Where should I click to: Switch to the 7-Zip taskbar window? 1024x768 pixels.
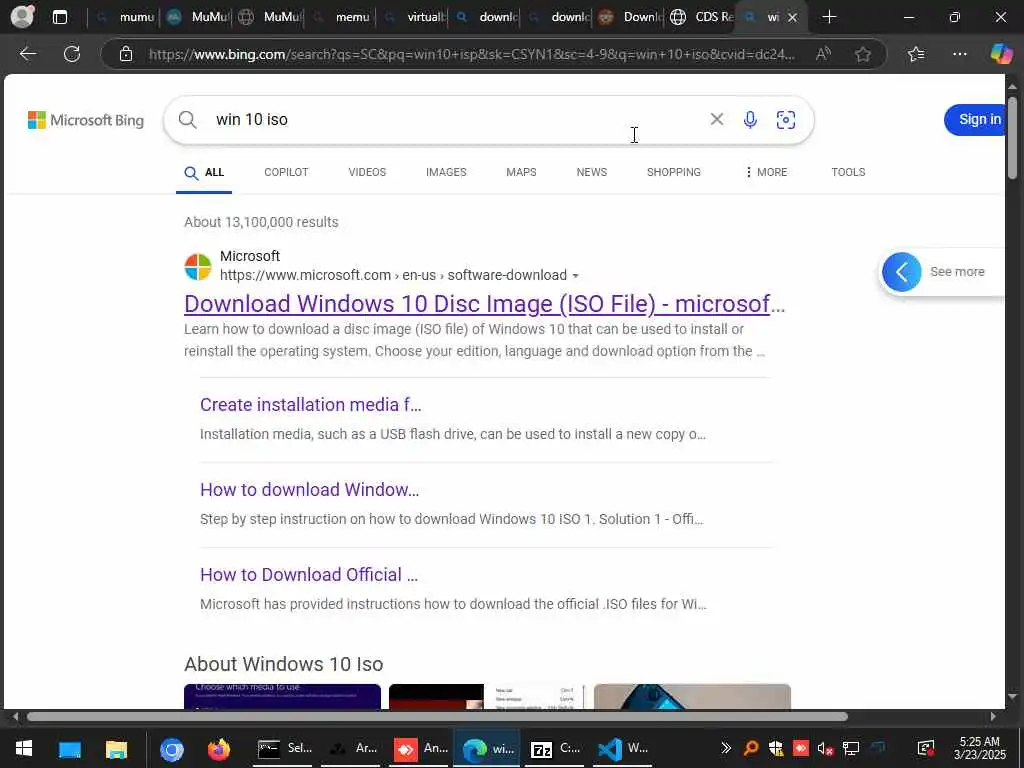[x=556, y=748]
